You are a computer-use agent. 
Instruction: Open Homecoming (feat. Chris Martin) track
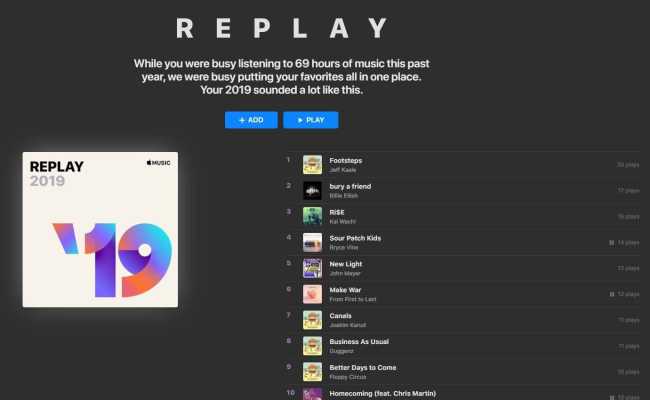383,393
